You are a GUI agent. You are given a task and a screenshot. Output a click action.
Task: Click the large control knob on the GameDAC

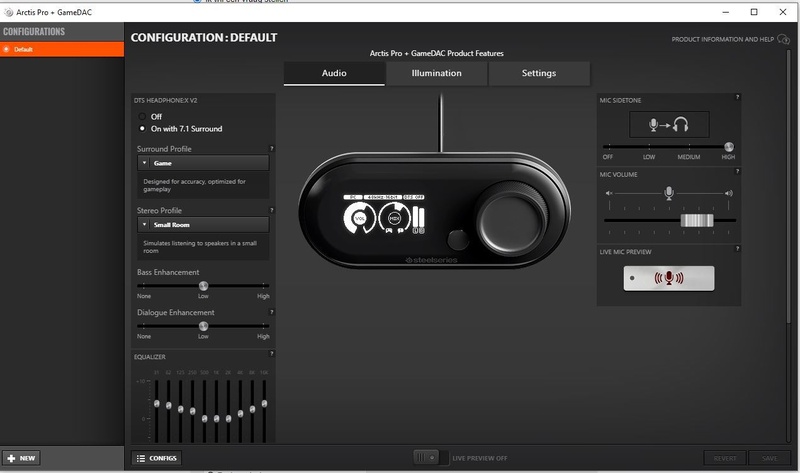tap(512, 218)
